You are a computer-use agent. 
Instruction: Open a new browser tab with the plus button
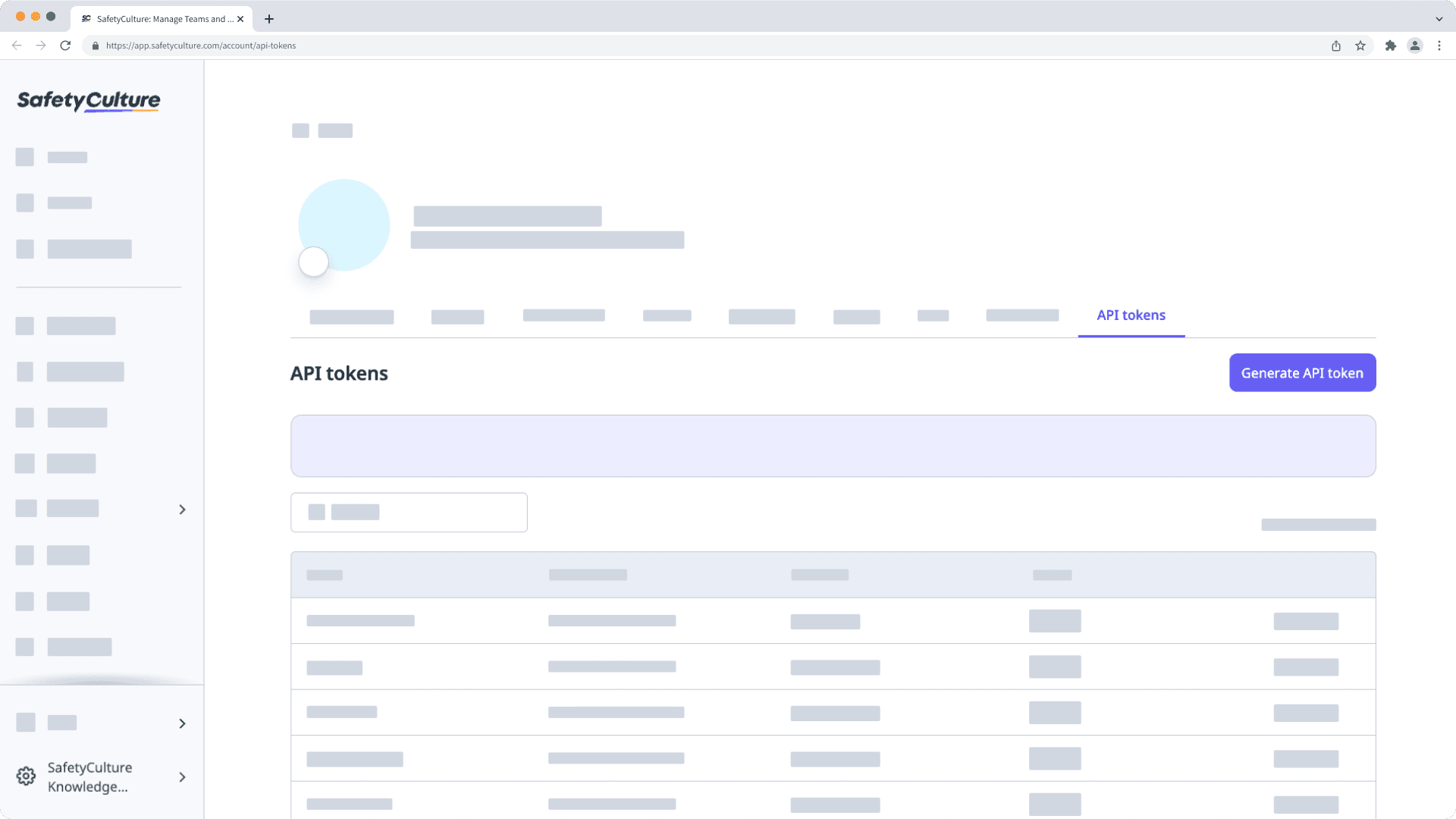click(x=268, y=18)
